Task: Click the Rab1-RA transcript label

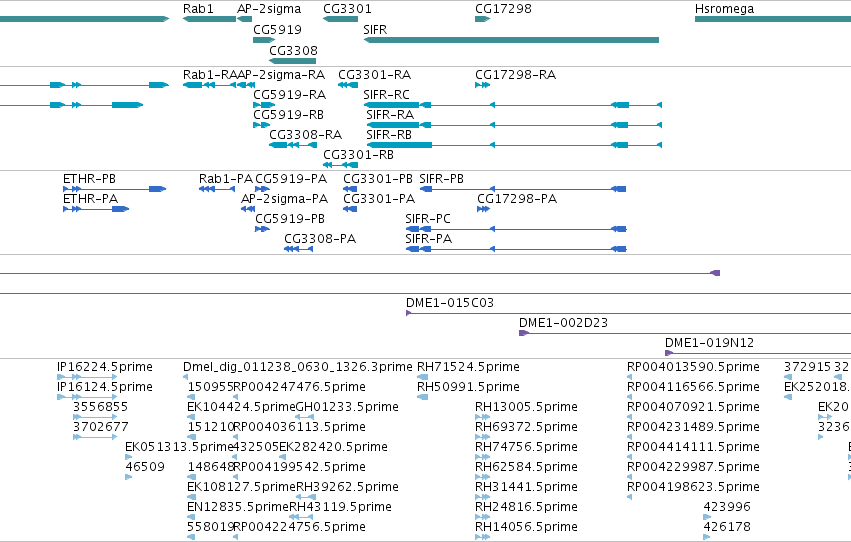Action: point(209,74)
